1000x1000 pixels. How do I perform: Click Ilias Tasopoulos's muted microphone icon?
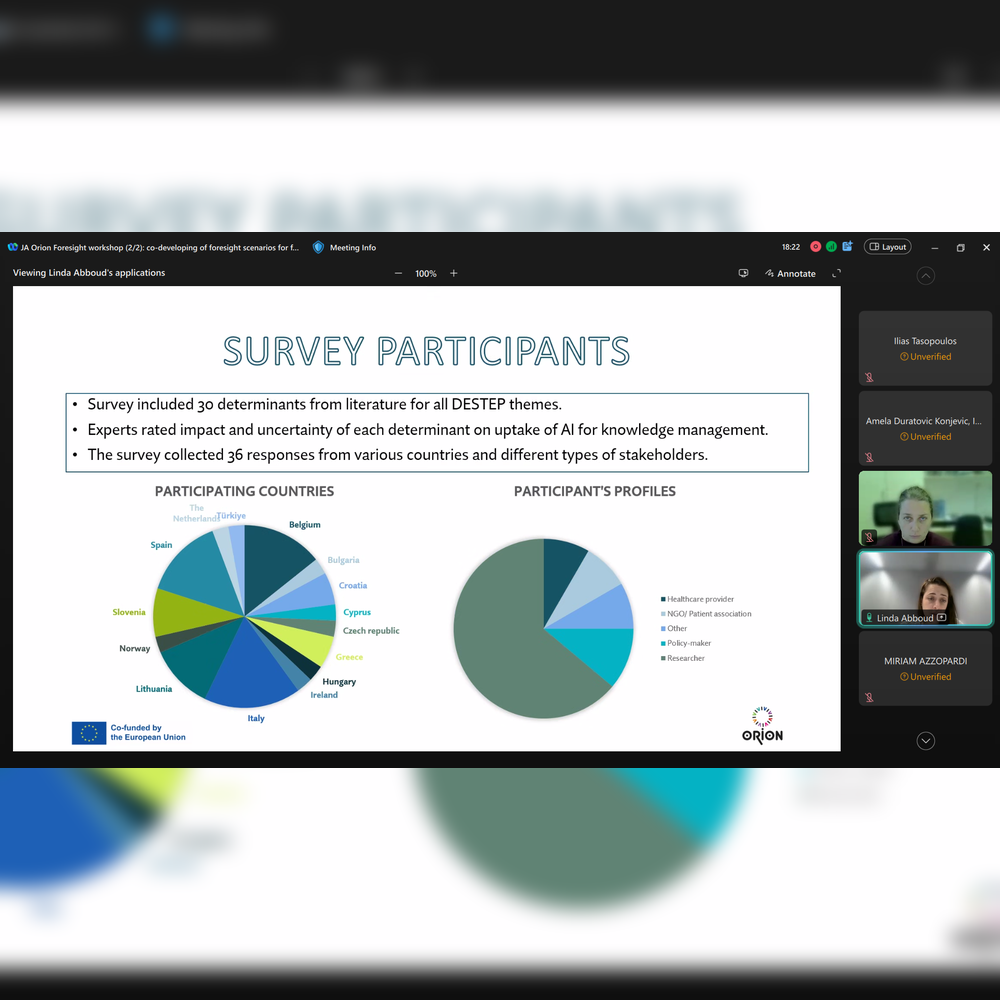click(869, 377)
